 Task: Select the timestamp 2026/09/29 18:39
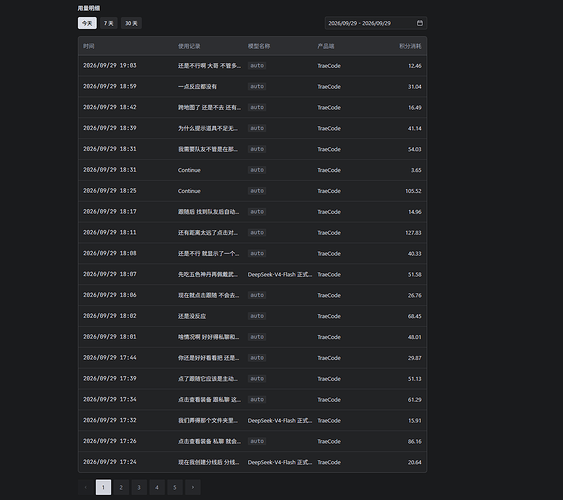tap(110, 128)
